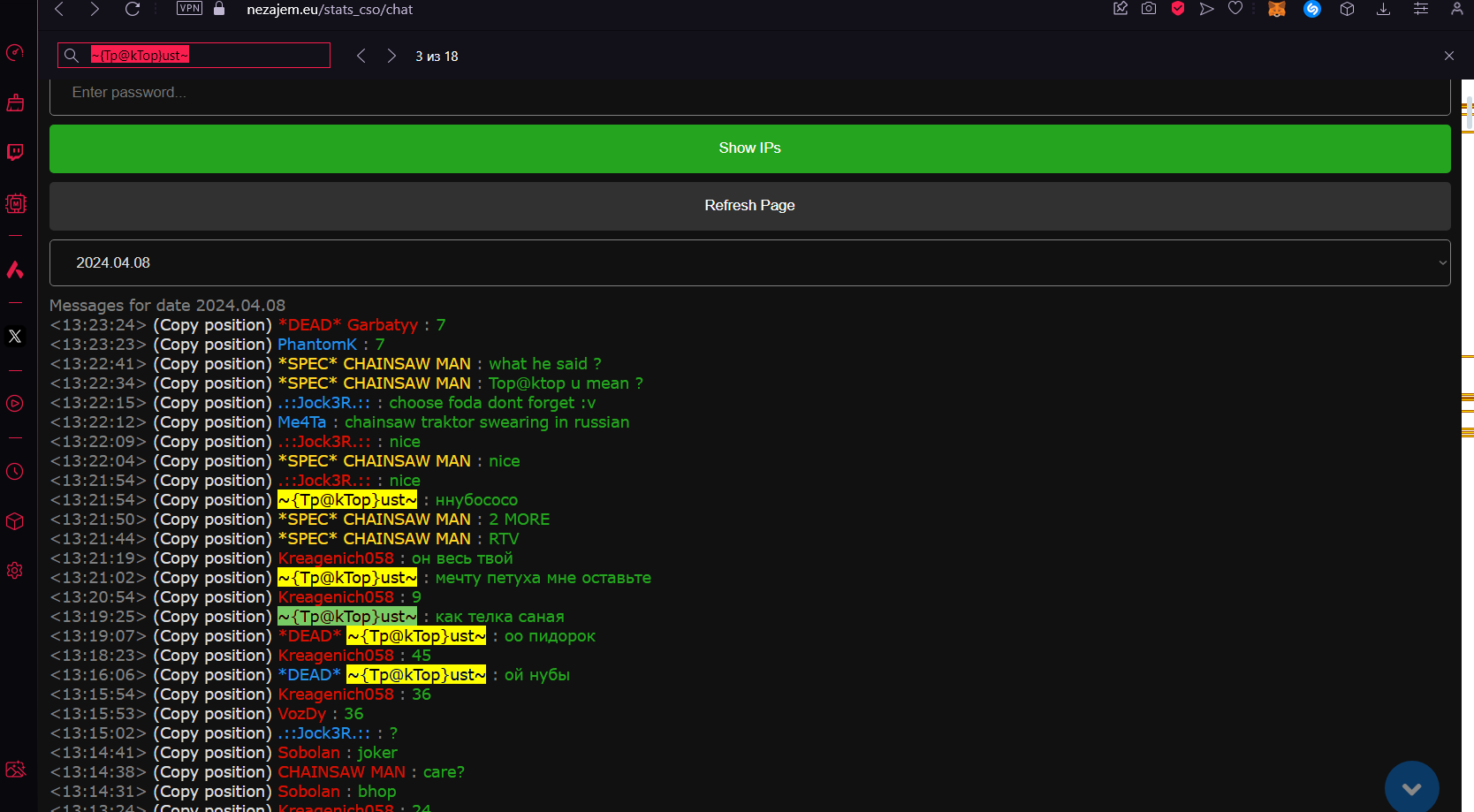Click the ad blocker shield icon
Screen dimensions: 1474x812
coord(1178,9)
